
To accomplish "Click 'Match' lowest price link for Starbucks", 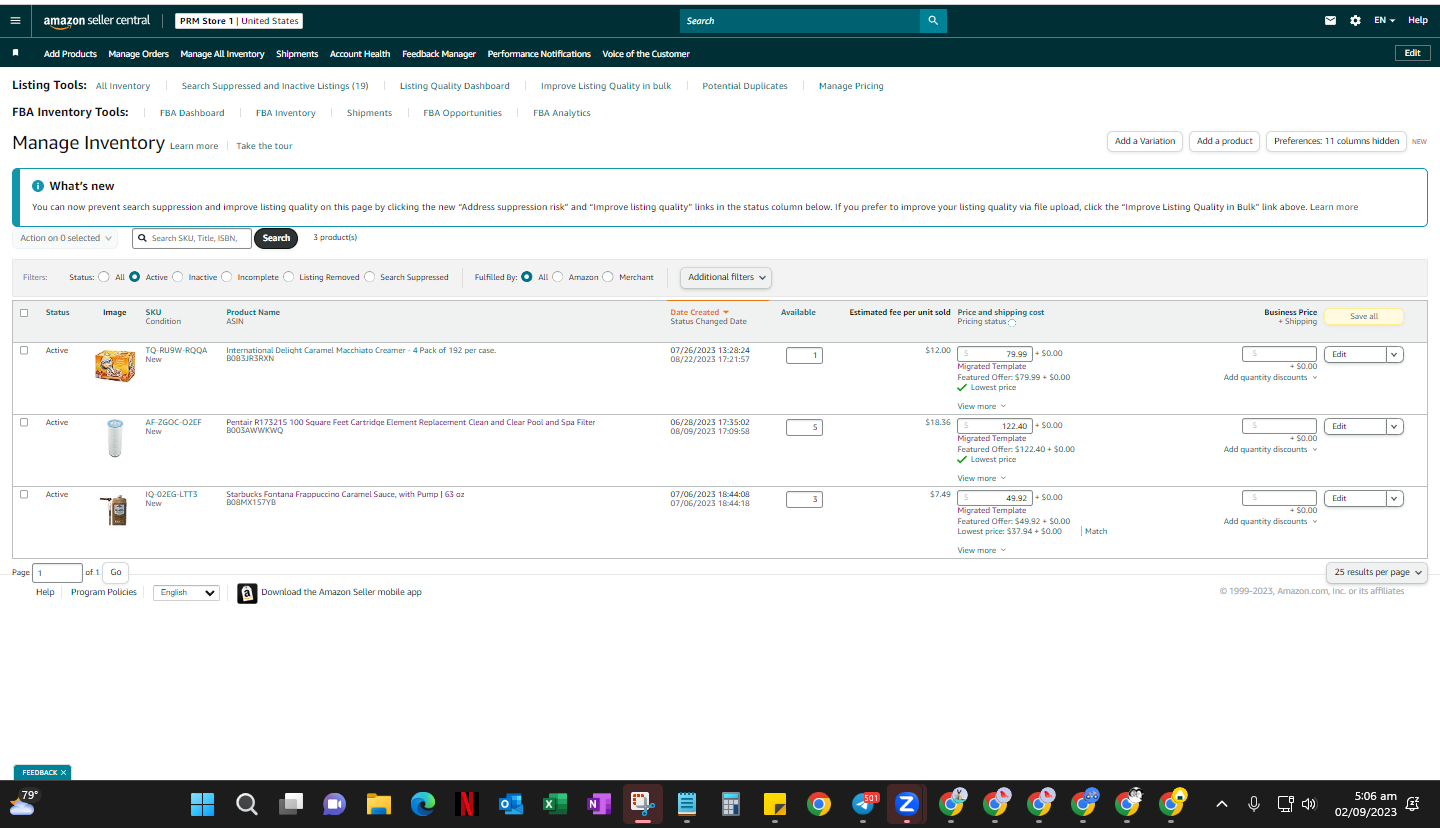I will click(x=1096, y=531).
